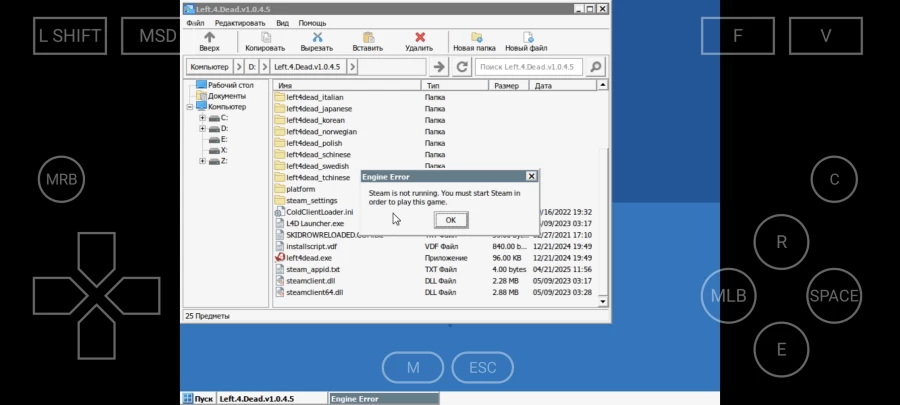Screen dimensions: 900x405
Task: Click the Вырезать (Cut) scissors icon
Action: [x=317, y=38]
